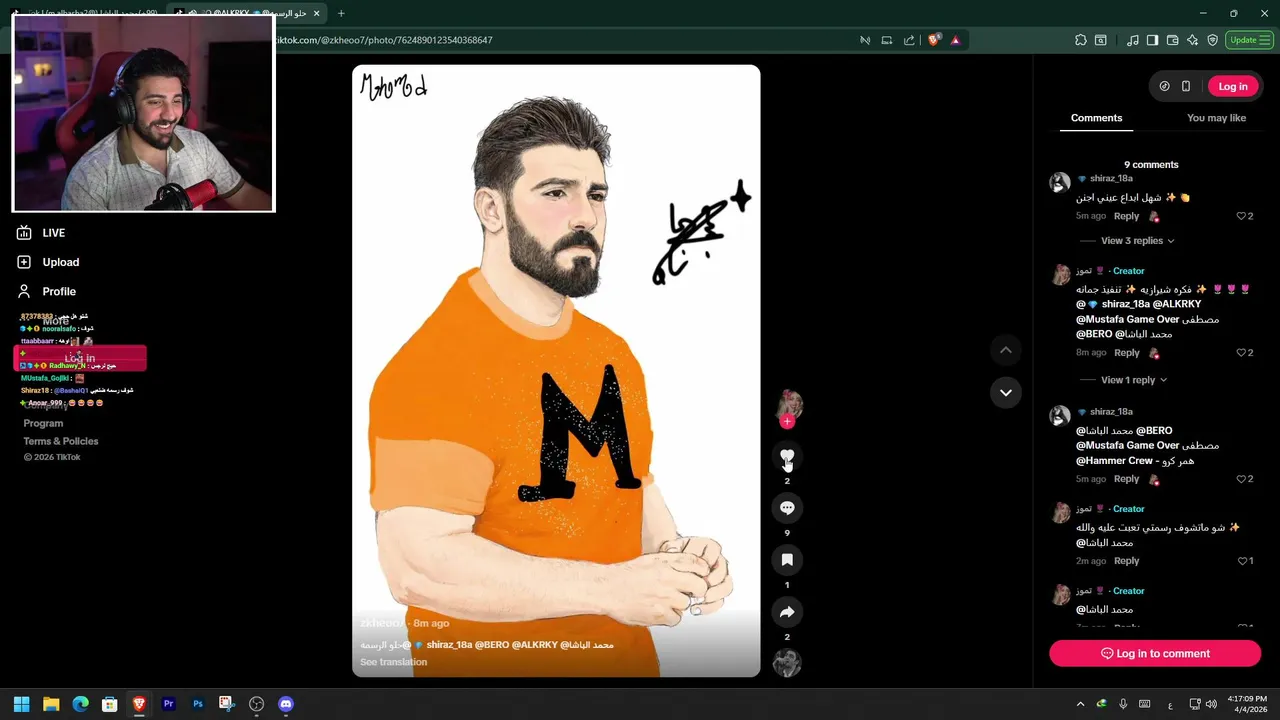The width and height of the screenshot is (1280, 720).
Task: Share the post using arrow icon
Action: tap(787, 612)
